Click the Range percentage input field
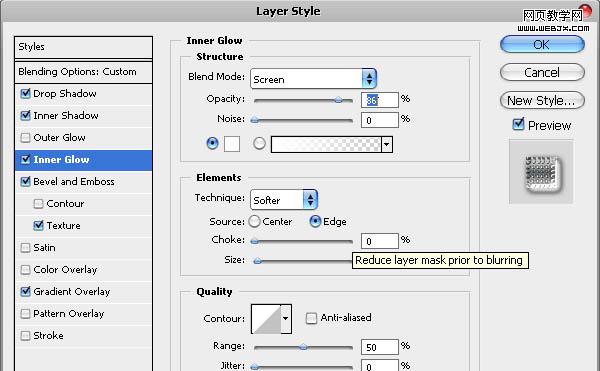The width and height of the screenshot is (600, 371). (380, 347)
